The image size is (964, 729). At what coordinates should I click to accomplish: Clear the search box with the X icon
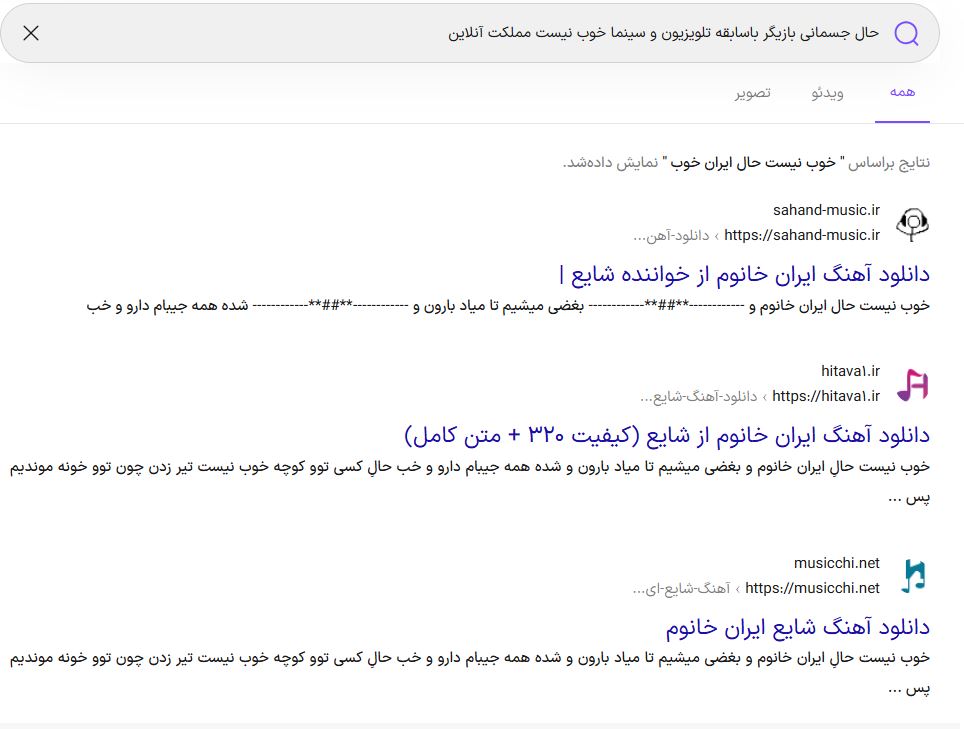click(31, 33)
